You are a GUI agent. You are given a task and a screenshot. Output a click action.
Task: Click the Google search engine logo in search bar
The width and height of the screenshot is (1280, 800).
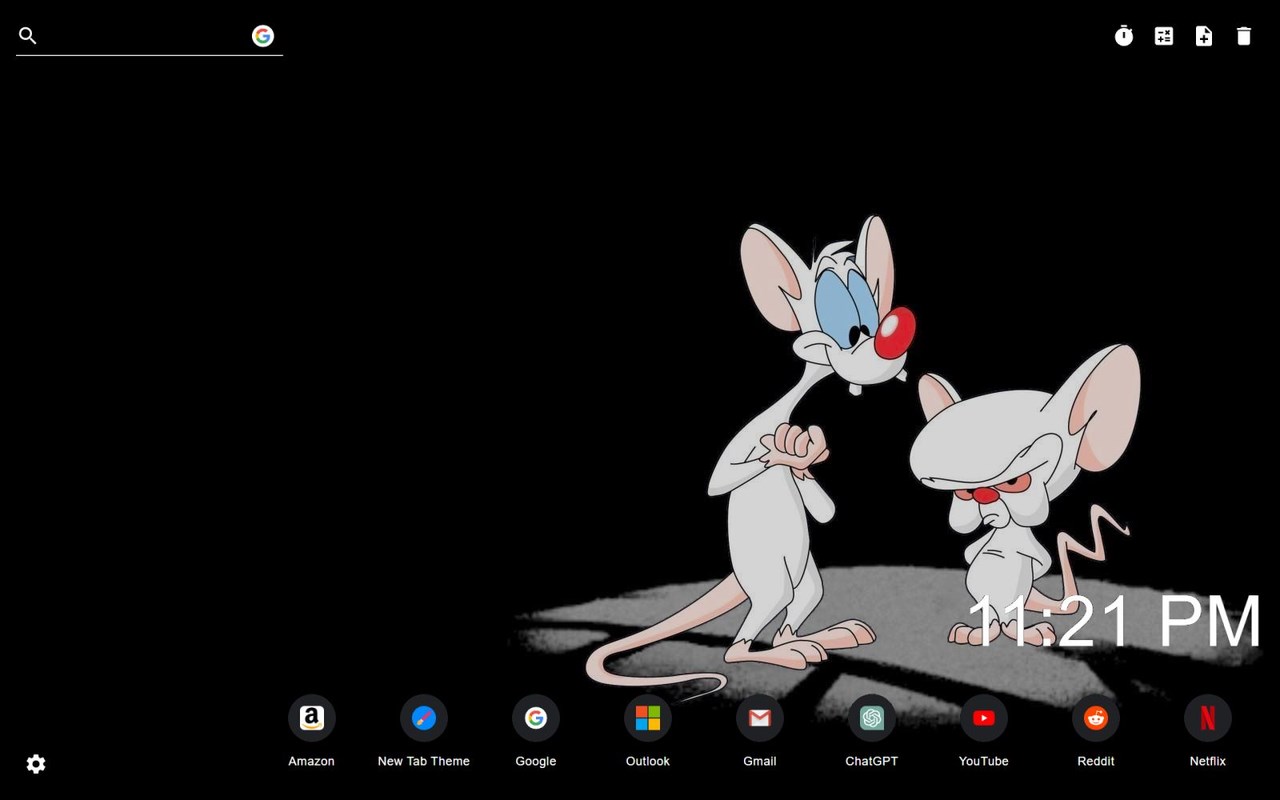point(263,36)
